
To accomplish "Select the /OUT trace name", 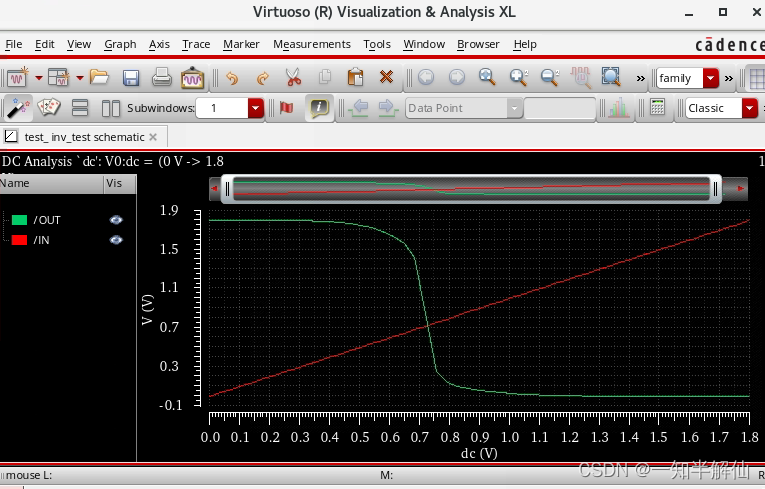I will [47, 220].
